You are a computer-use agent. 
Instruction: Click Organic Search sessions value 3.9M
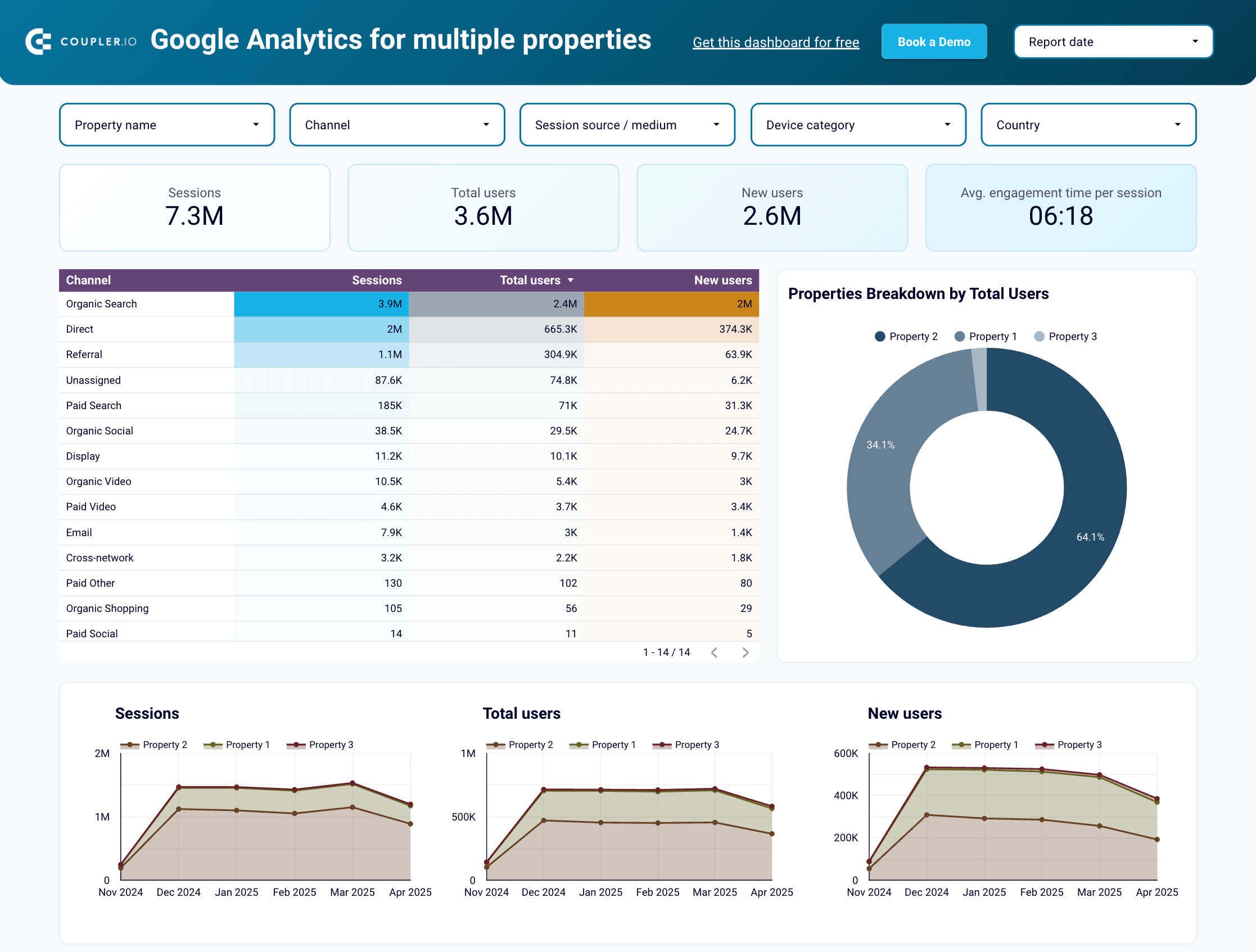[390, 303]
